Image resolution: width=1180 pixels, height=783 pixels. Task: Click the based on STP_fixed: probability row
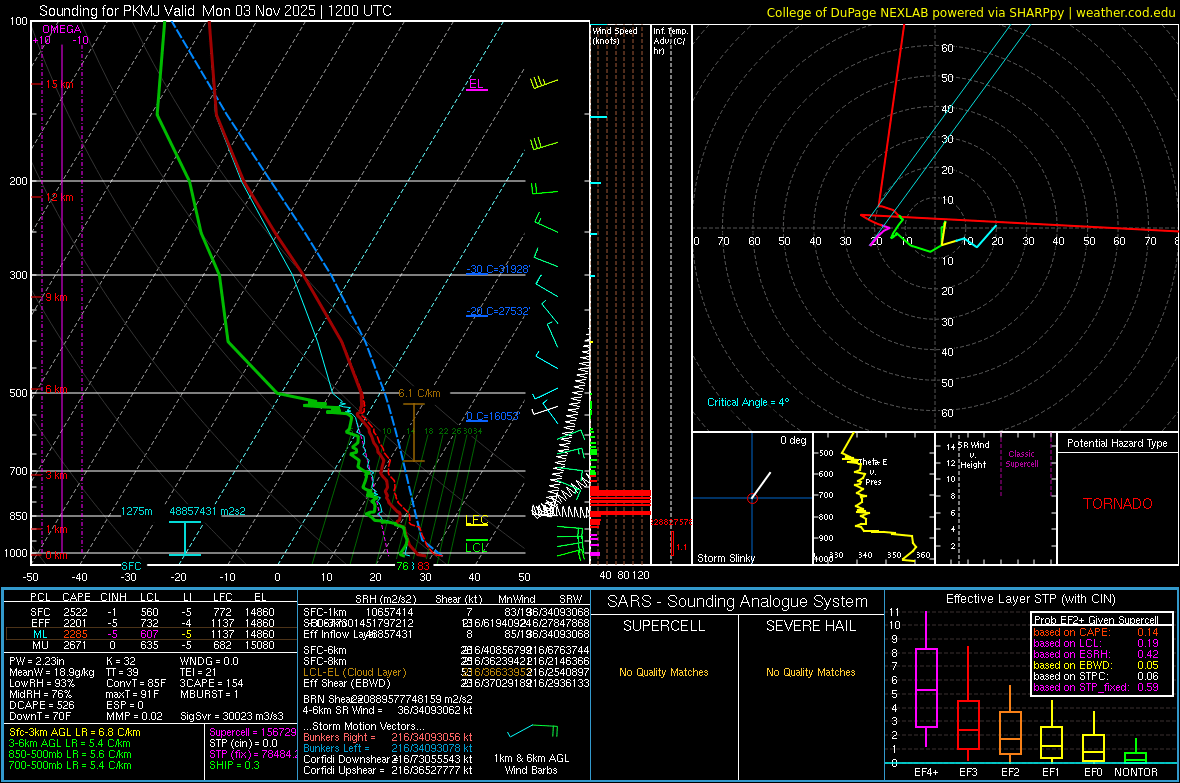1096,687
